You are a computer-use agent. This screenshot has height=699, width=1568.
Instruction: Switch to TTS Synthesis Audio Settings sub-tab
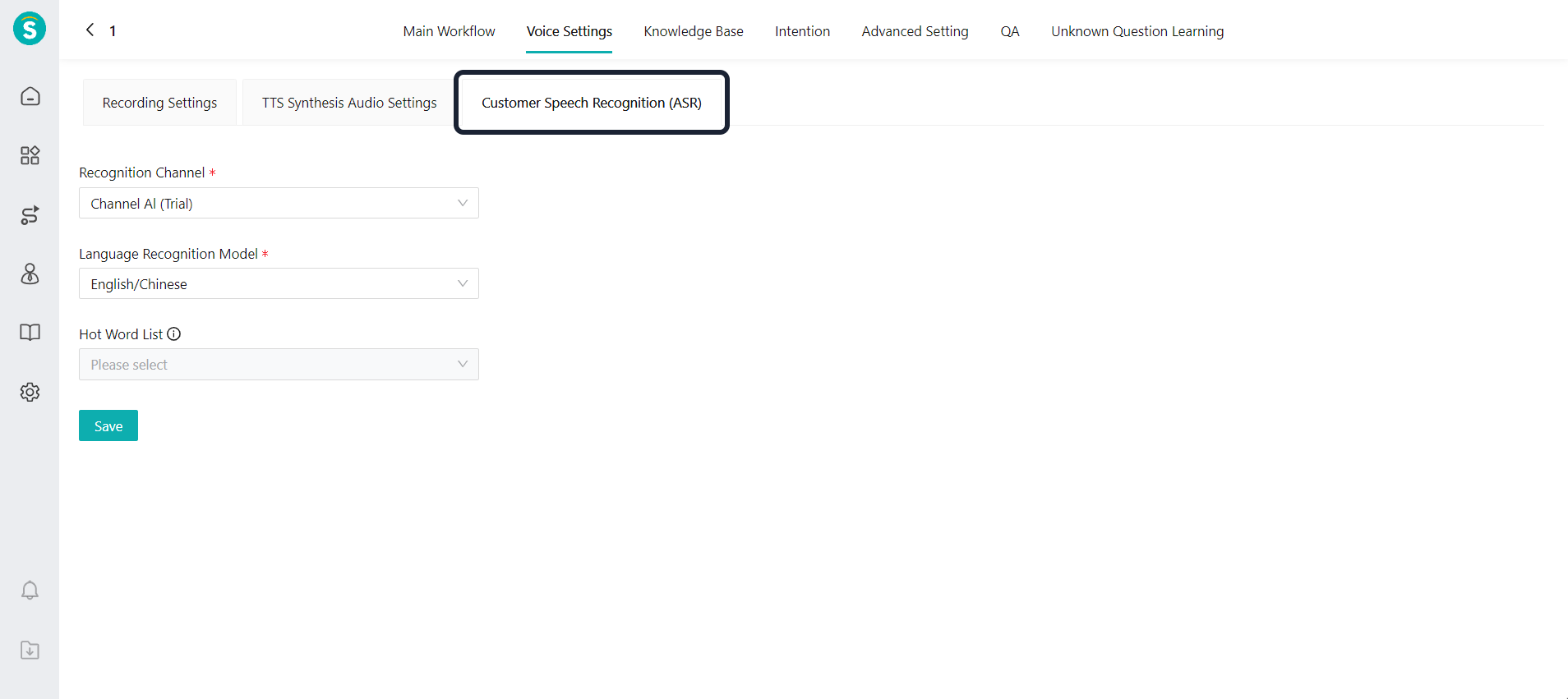[349, 102]
